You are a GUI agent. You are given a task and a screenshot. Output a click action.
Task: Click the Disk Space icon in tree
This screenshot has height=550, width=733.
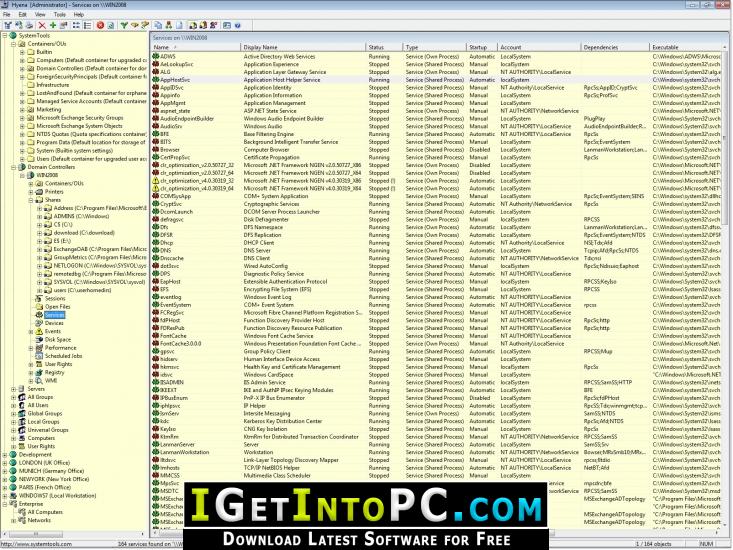(39, 340)
